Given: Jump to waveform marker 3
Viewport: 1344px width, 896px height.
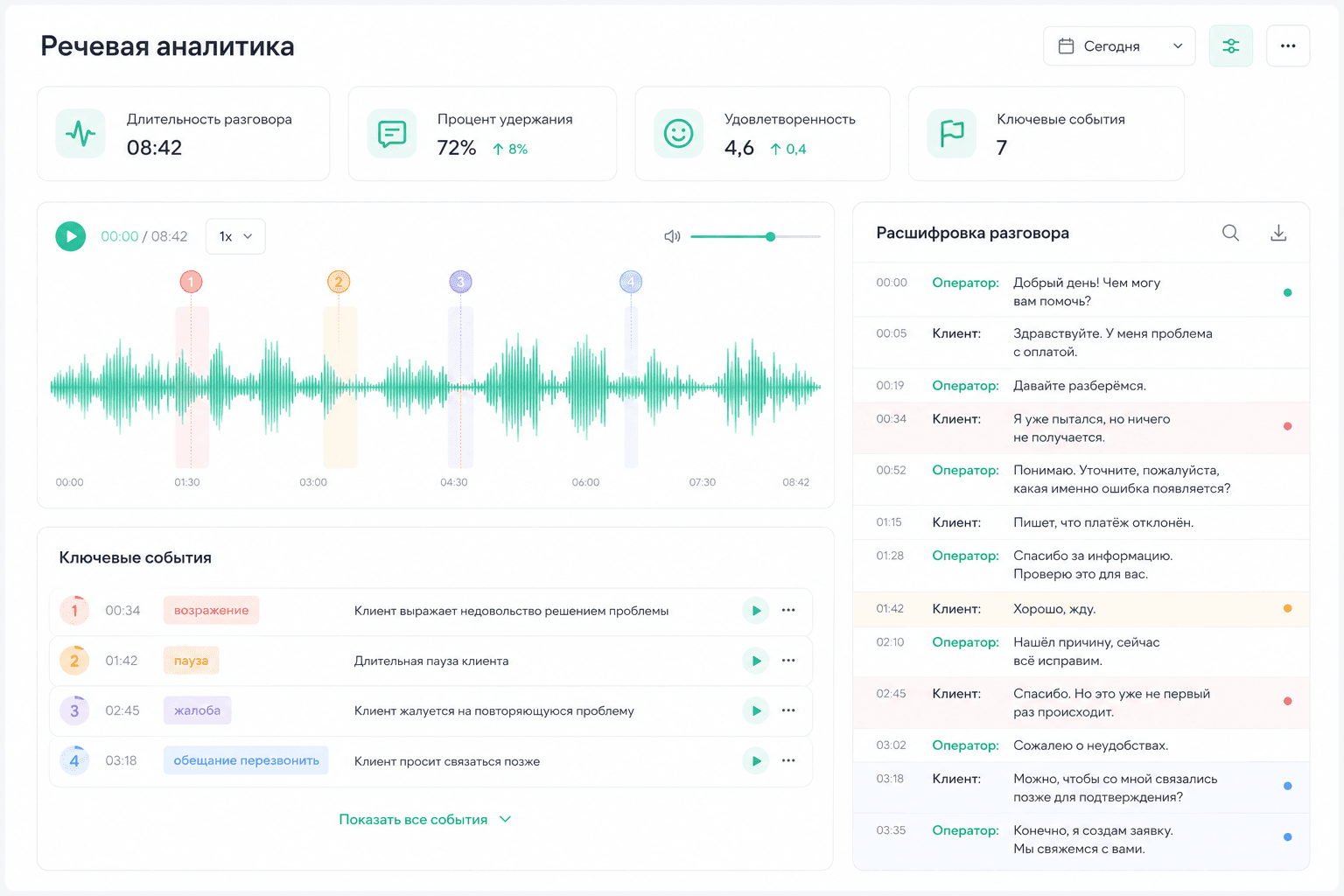Looking at the screenshot, I should pos(460,282).
